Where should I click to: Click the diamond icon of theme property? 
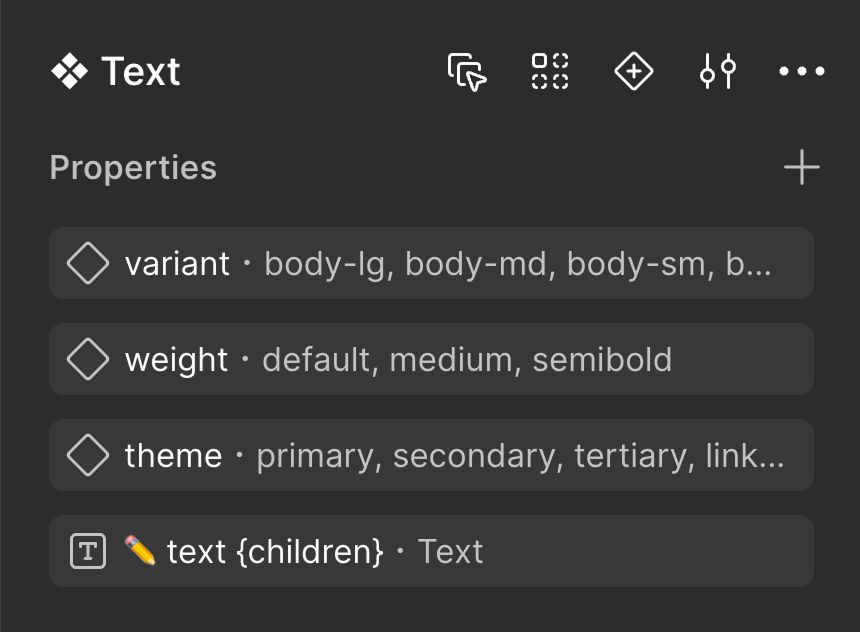88,455
